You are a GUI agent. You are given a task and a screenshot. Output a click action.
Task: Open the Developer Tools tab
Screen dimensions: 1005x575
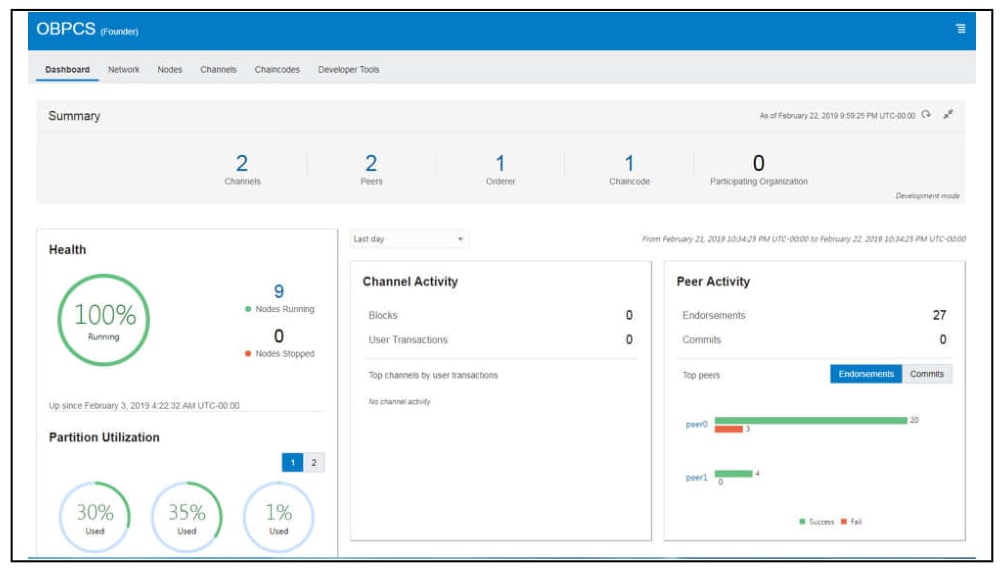coord(349,69)
